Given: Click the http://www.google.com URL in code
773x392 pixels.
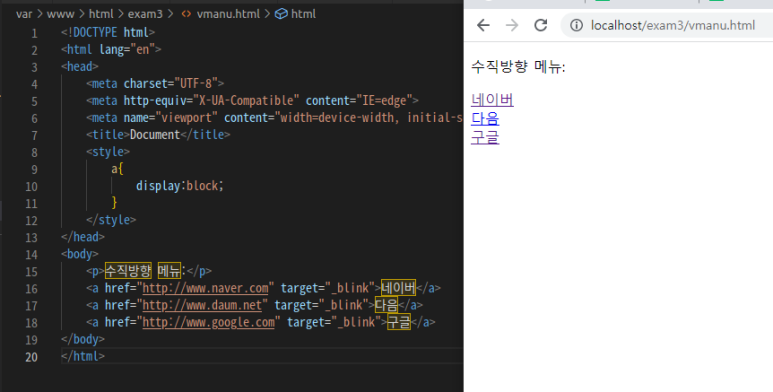Looking at the screenshot, I should (209, 322).
